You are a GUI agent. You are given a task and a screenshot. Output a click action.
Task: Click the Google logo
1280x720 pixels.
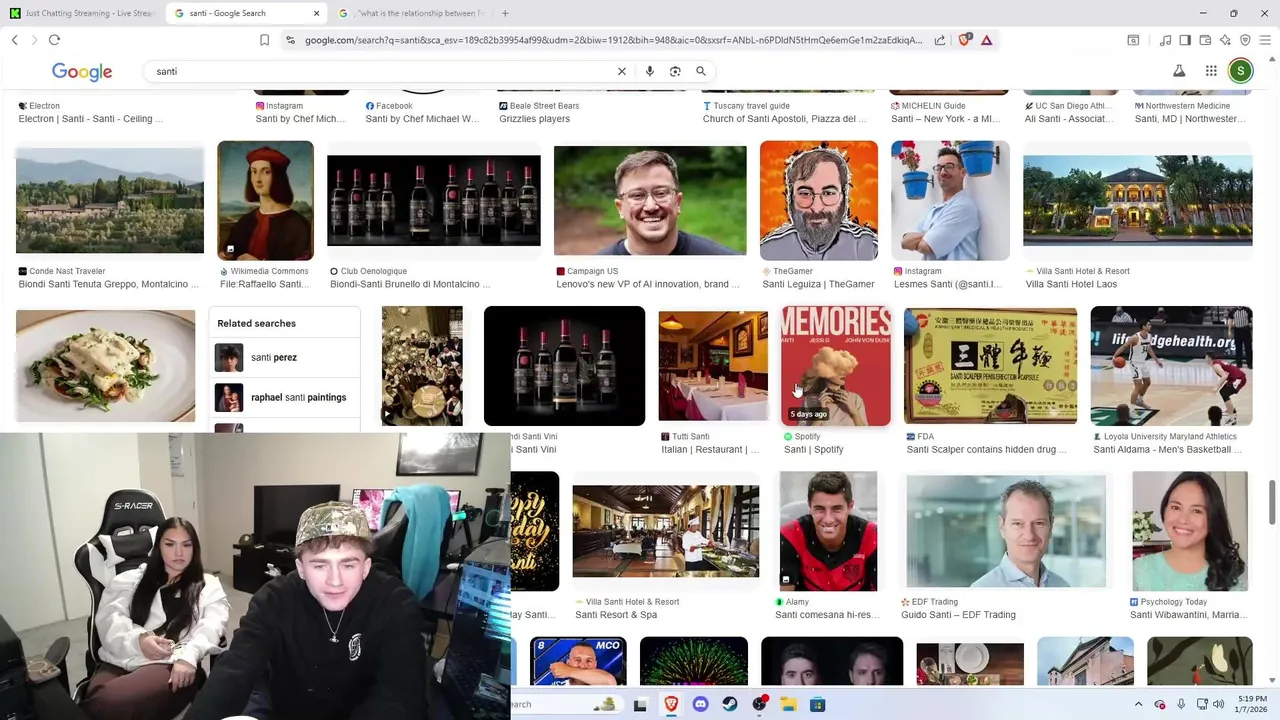pos(82,72)
